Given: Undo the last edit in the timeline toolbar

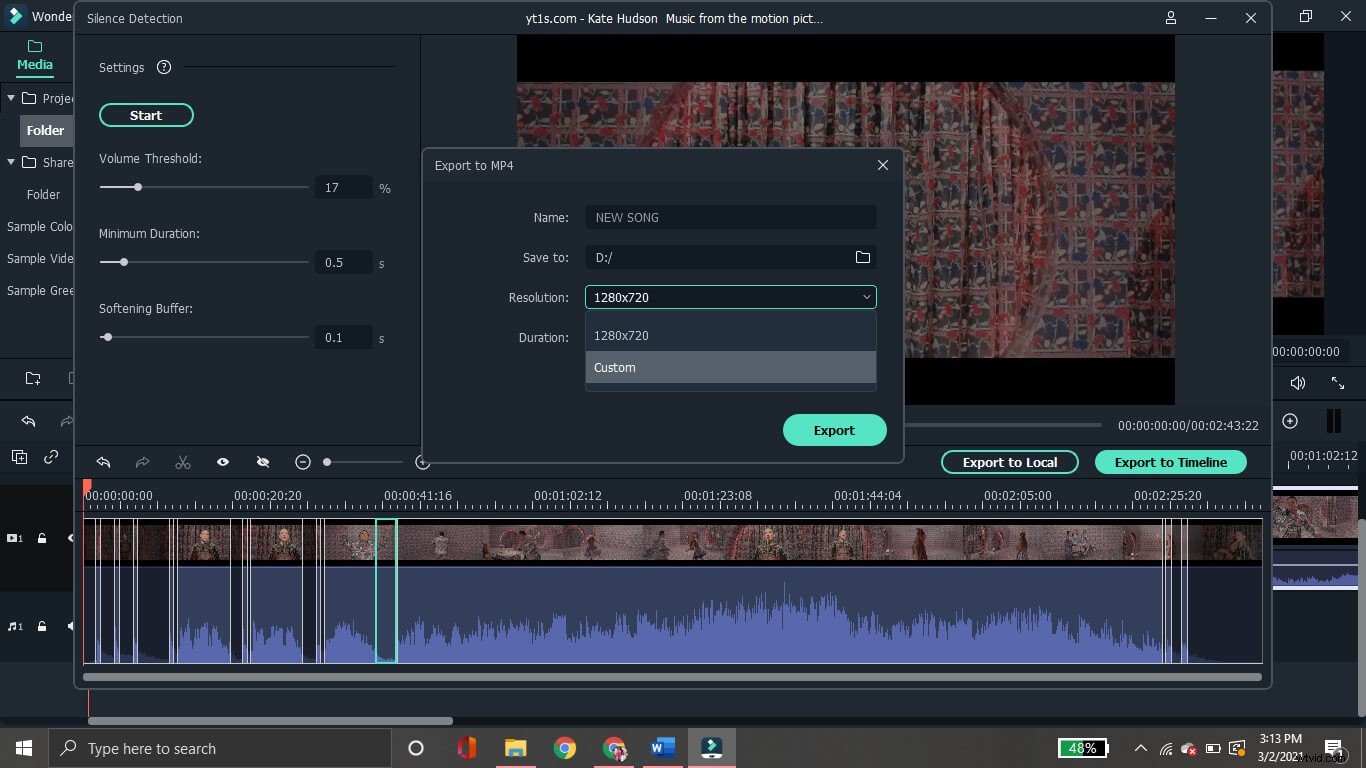Looking at the screenshot, I should coord(104,462).
